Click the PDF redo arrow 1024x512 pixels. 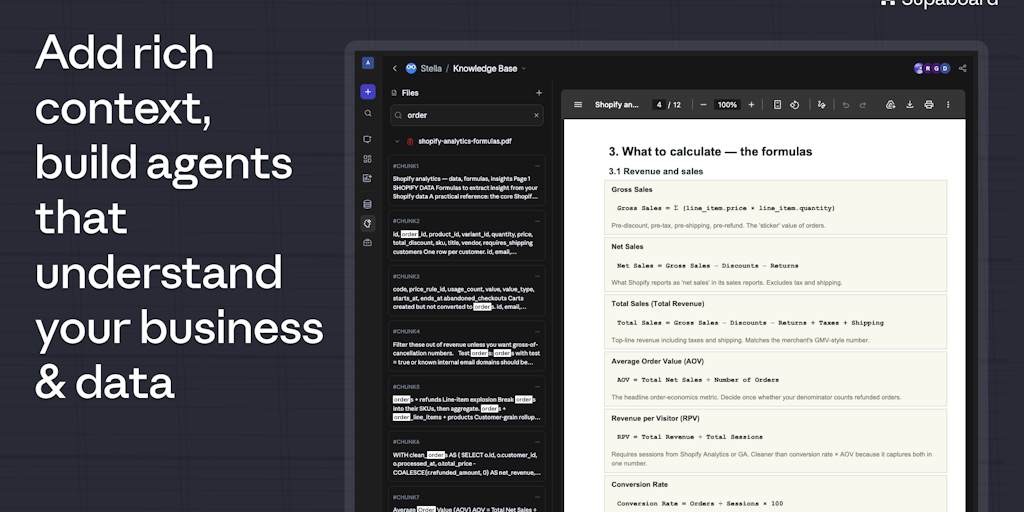click(x=863, y=104)
